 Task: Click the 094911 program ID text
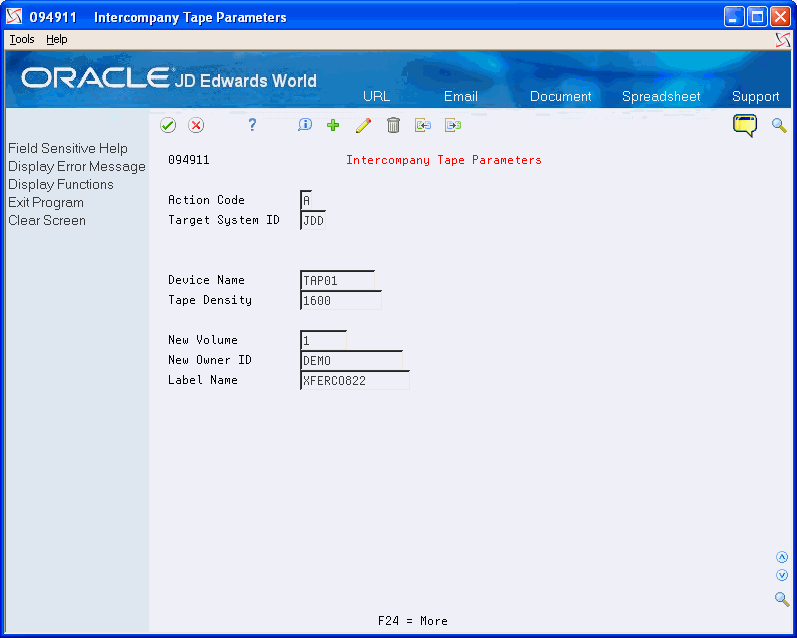click(x=189, y=160)
